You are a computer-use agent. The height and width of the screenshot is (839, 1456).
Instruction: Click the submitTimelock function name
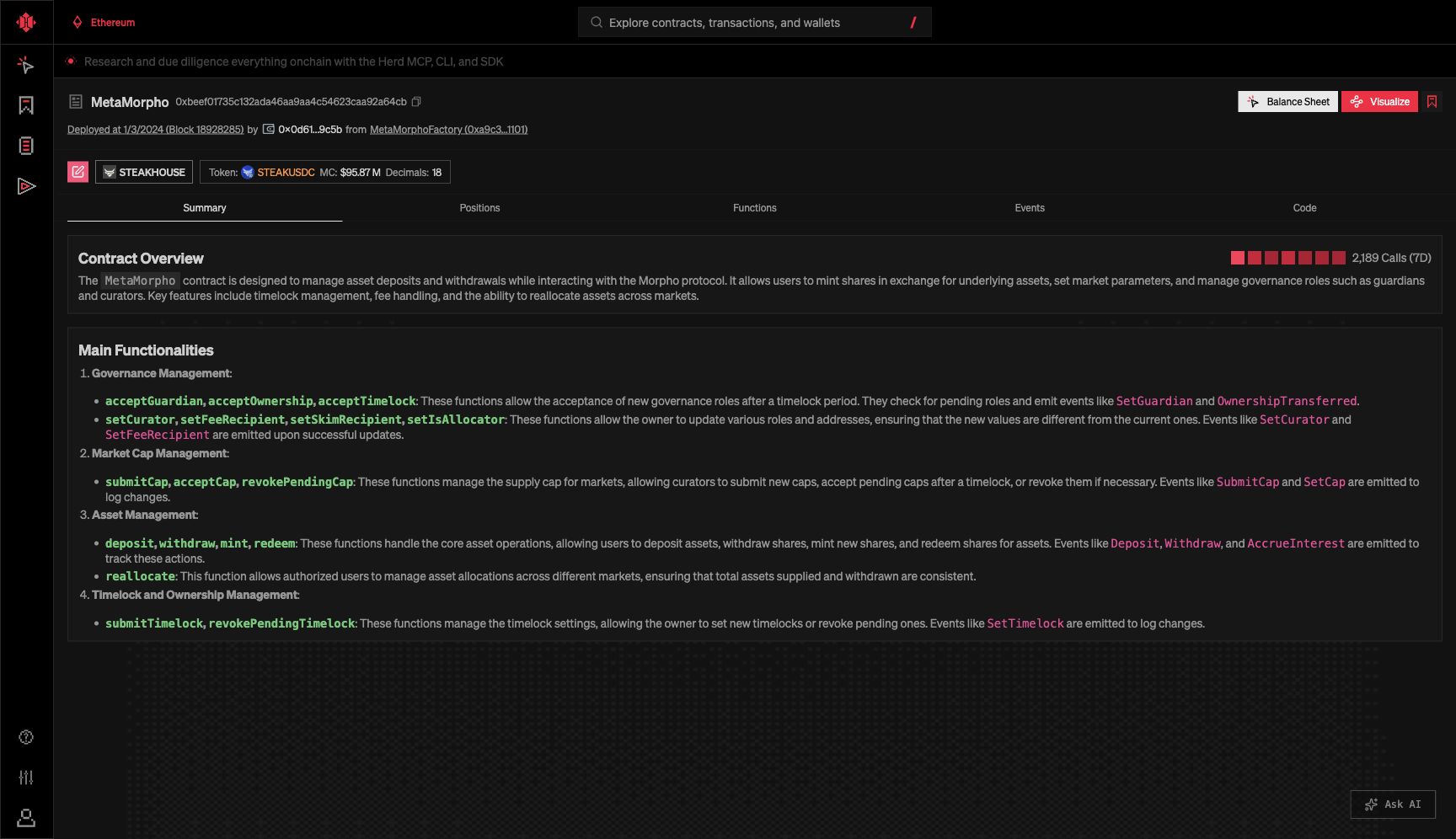click(x=154, y=623)
